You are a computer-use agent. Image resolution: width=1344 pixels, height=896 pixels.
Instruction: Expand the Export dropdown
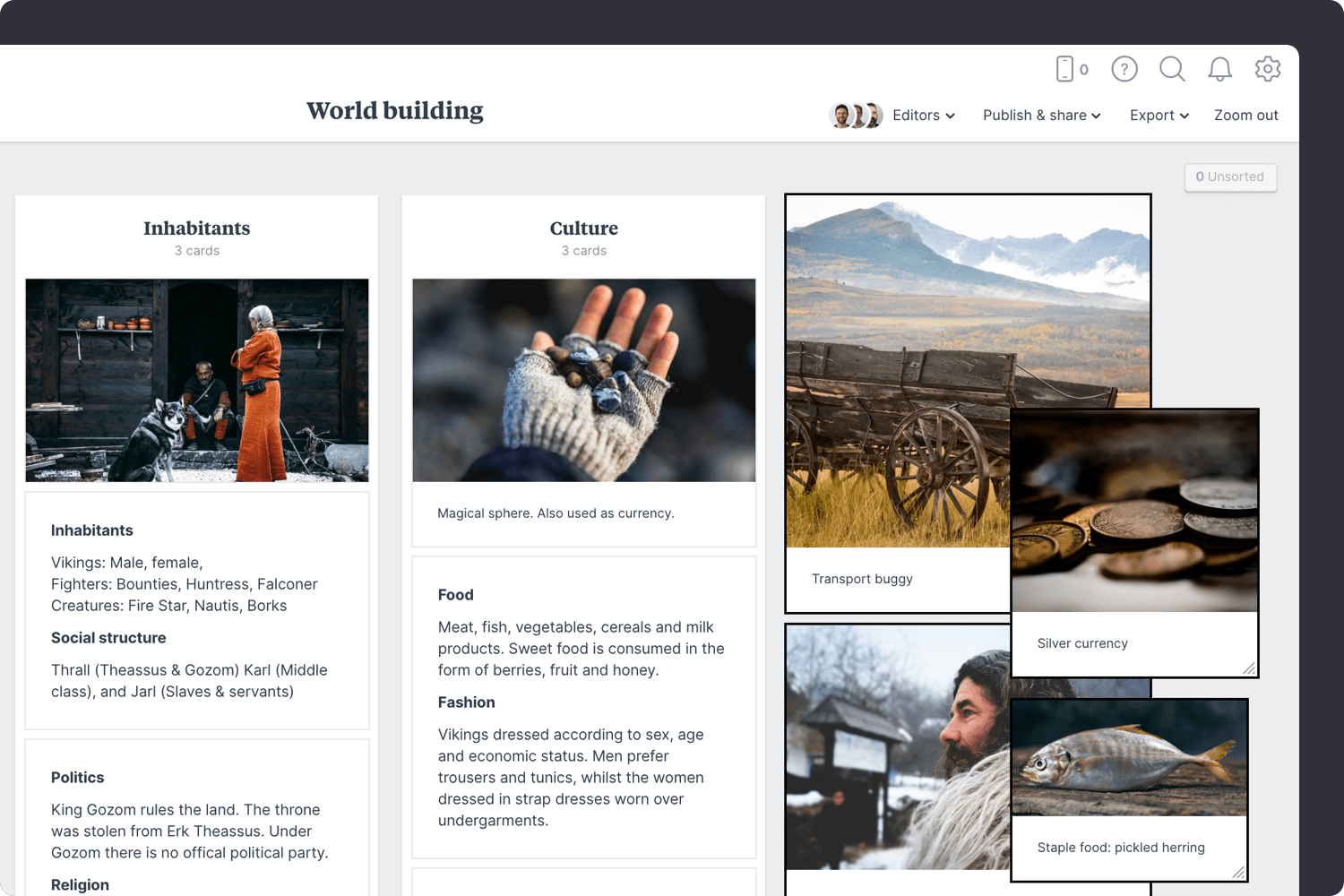(x=1159, y=115)
